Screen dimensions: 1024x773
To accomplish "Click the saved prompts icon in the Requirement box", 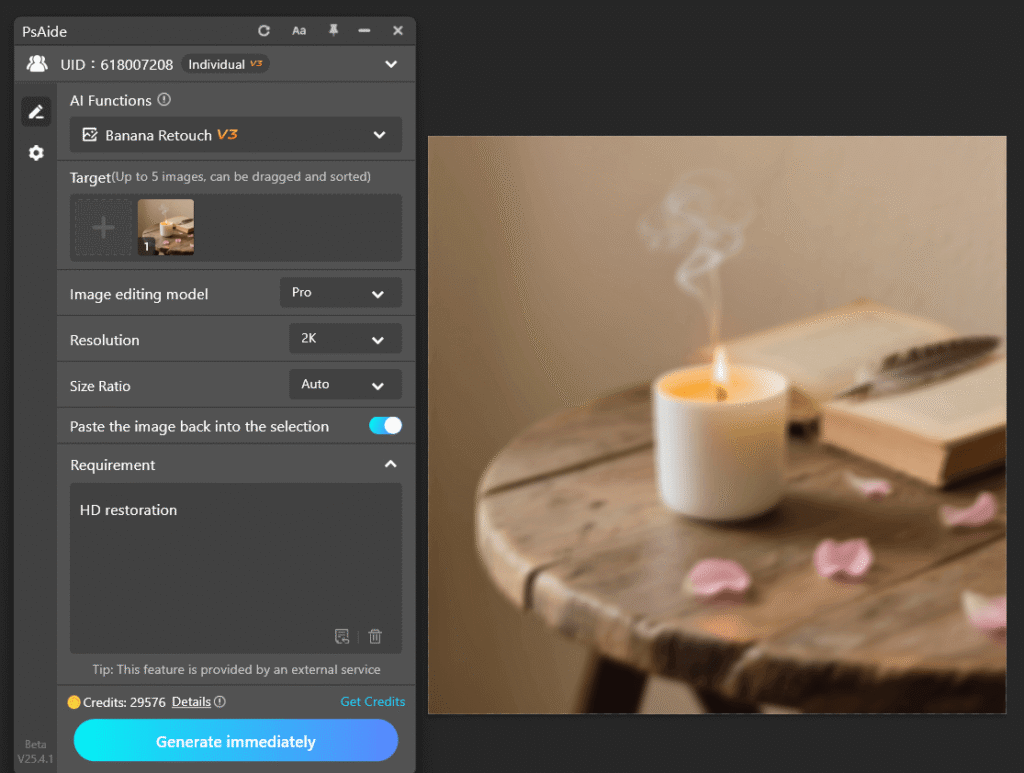I will tap(342, 636).
